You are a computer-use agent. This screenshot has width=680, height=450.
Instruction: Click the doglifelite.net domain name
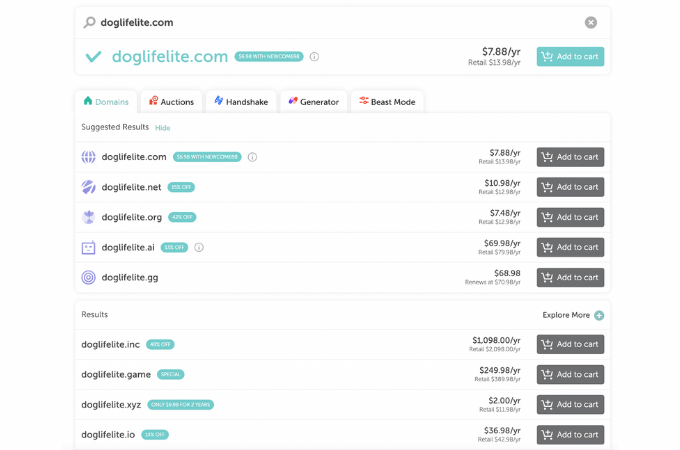coord(131,187)
